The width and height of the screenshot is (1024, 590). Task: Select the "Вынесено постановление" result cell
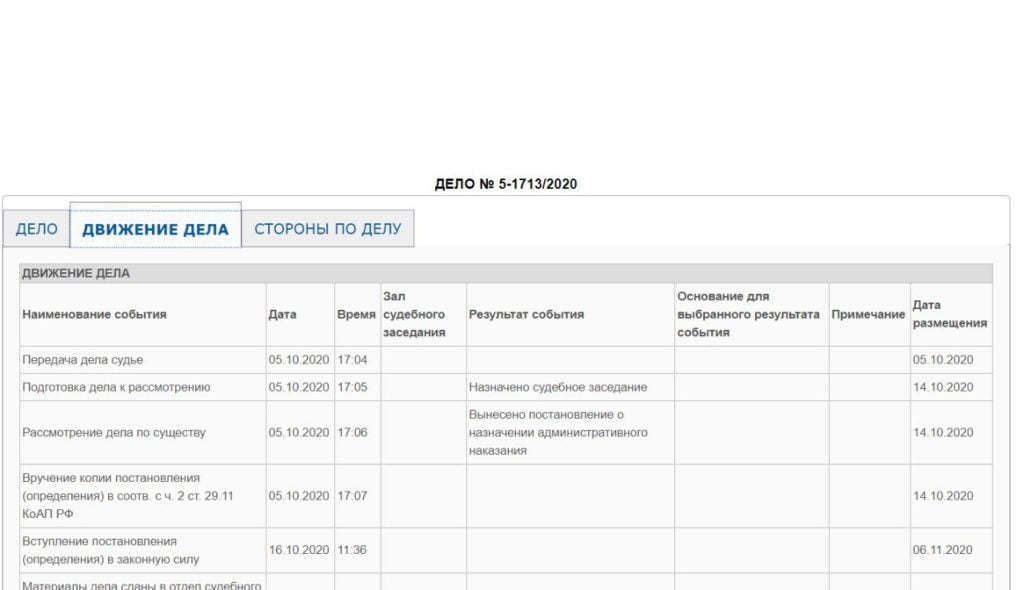(x=558, y=433)
